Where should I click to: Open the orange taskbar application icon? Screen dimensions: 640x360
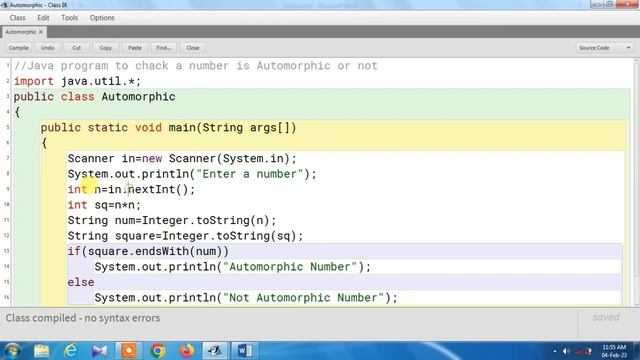click(x=129, y=351)
